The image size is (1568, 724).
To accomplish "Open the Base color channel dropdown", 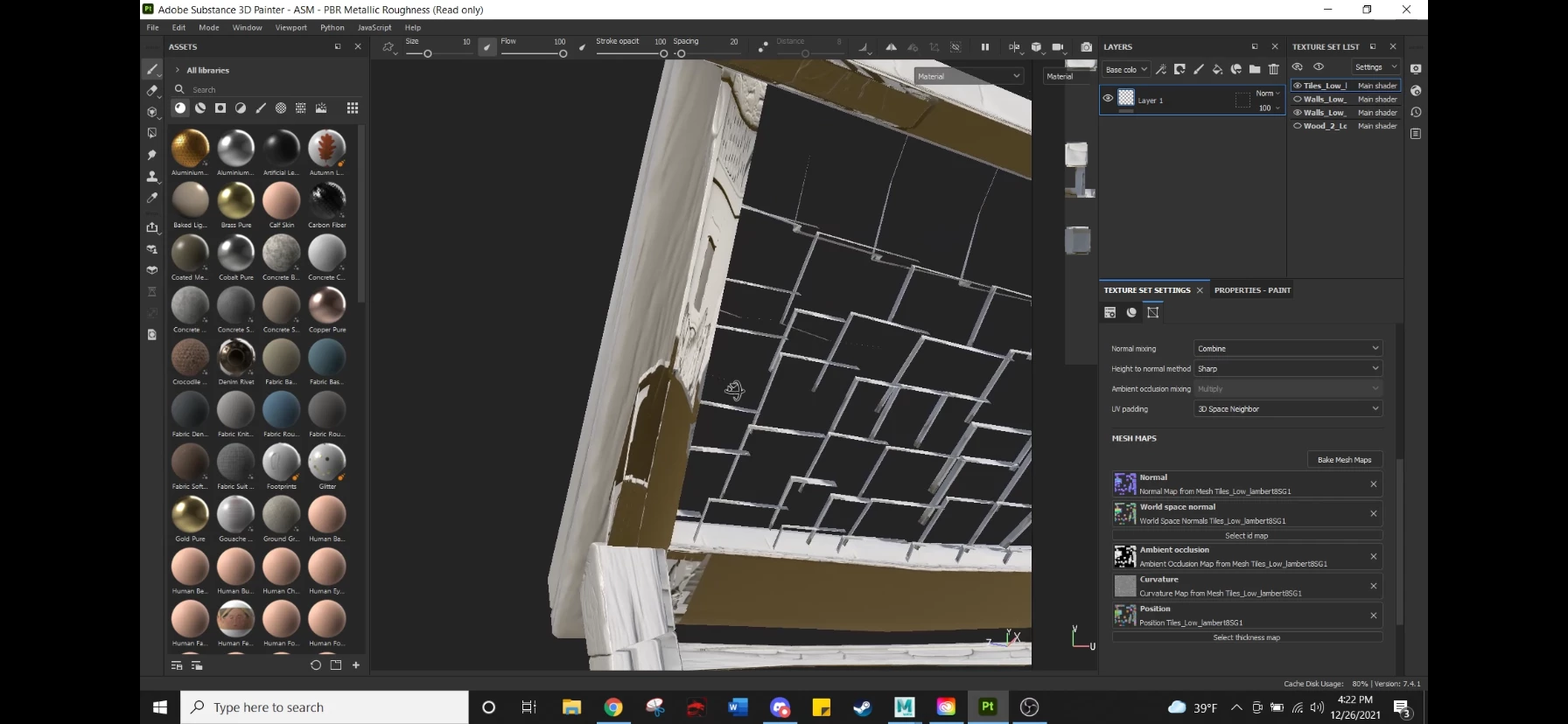I will coord(1125,69).
